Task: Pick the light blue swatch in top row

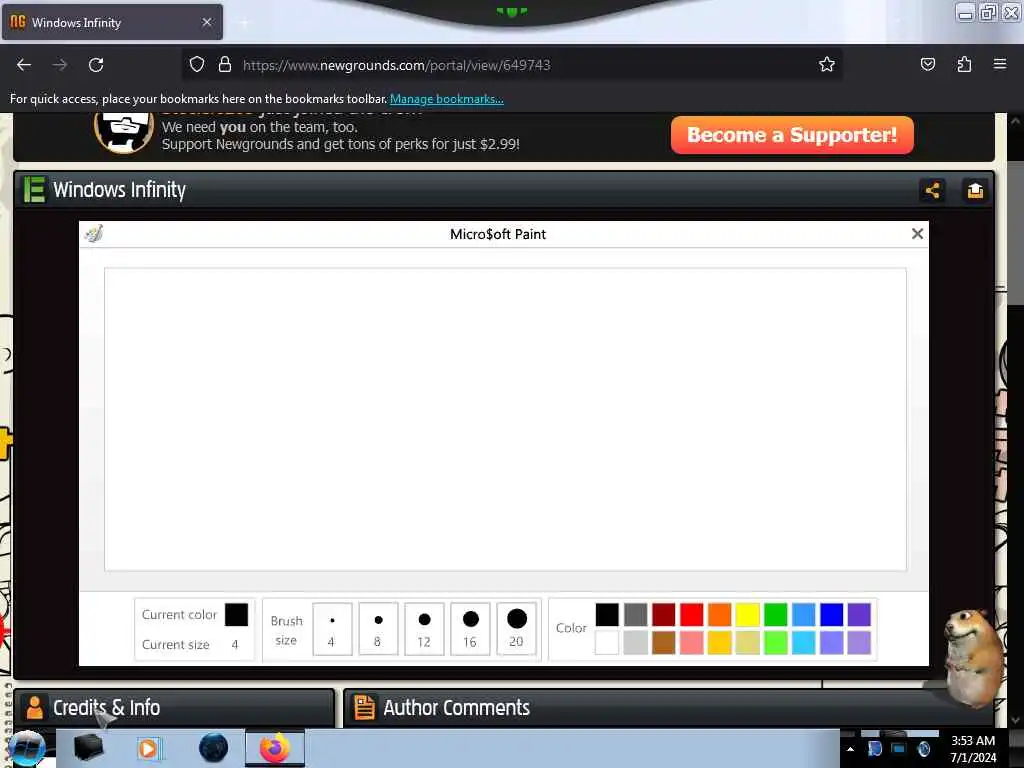Action: pos(804,615)
